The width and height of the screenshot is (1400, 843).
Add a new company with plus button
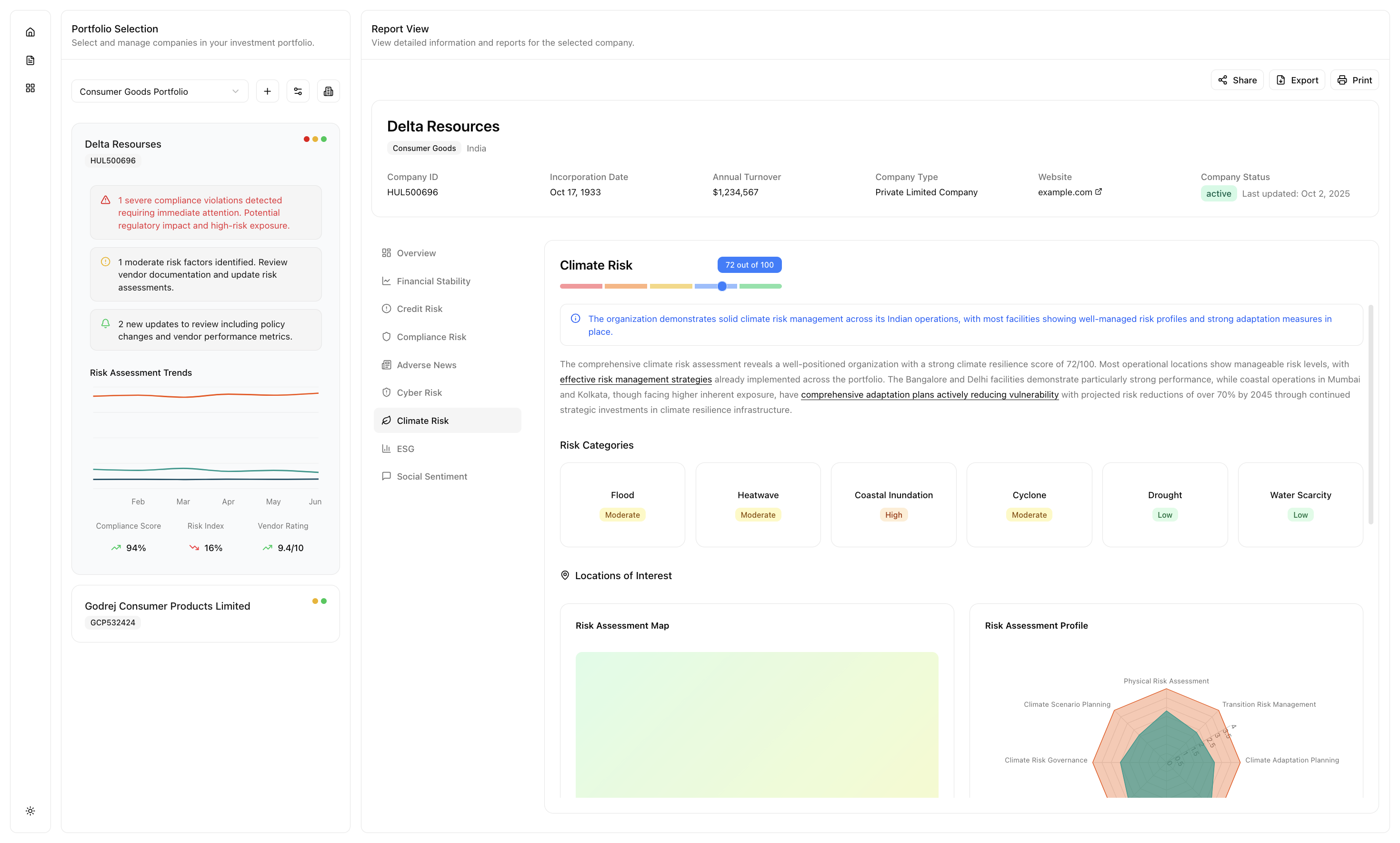[268, 91]
